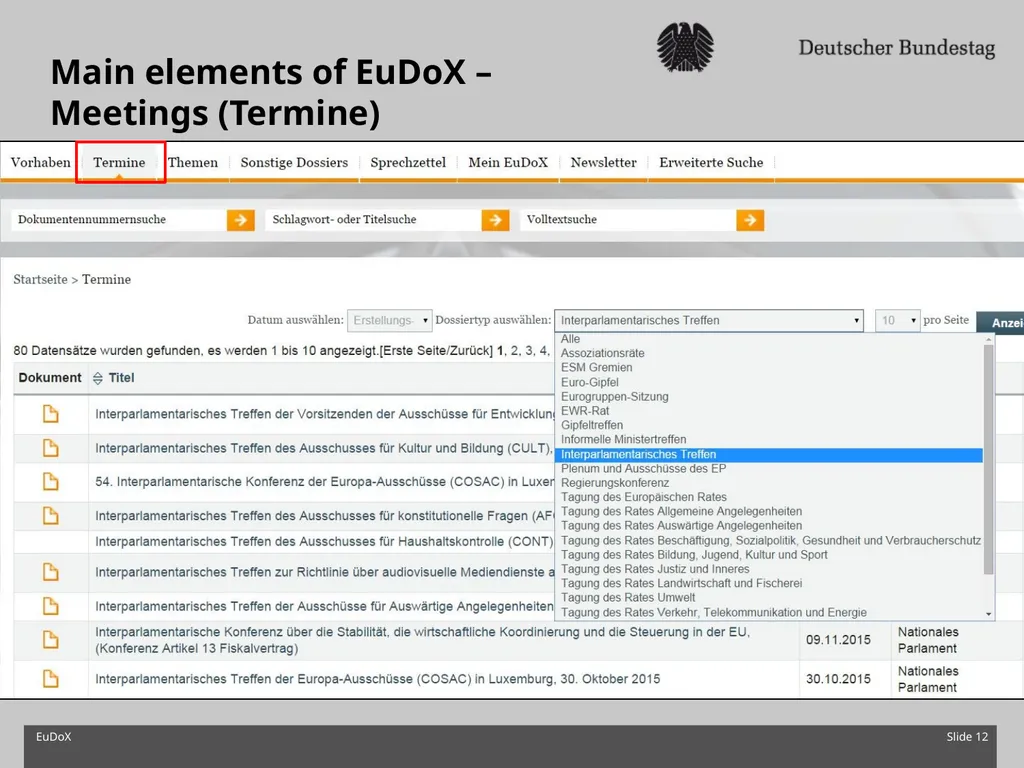Open document icon for audiovisuelle Mediendienste row
The height and width of the screenshot is (768, 1024).
pyautogui.click(x=50, y=571)
